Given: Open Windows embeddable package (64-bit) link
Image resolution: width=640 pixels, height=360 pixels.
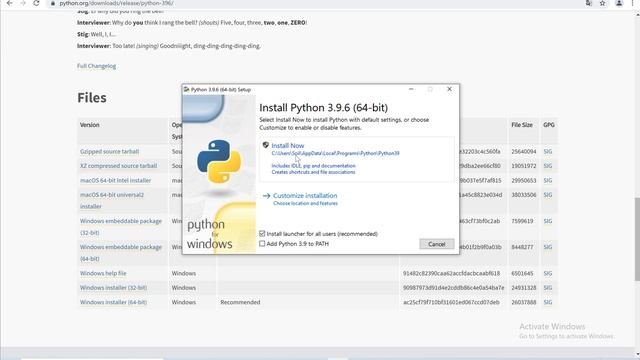Looking at the screenshot, I should (121, 253).
